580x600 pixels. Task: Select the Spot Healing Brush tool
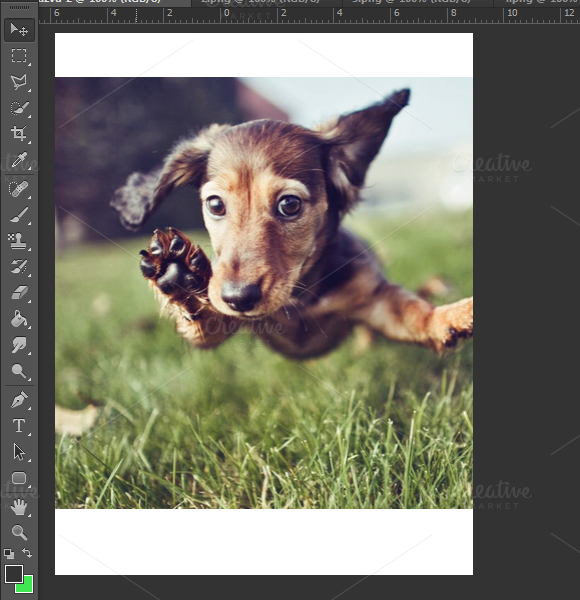pos(19,189)
